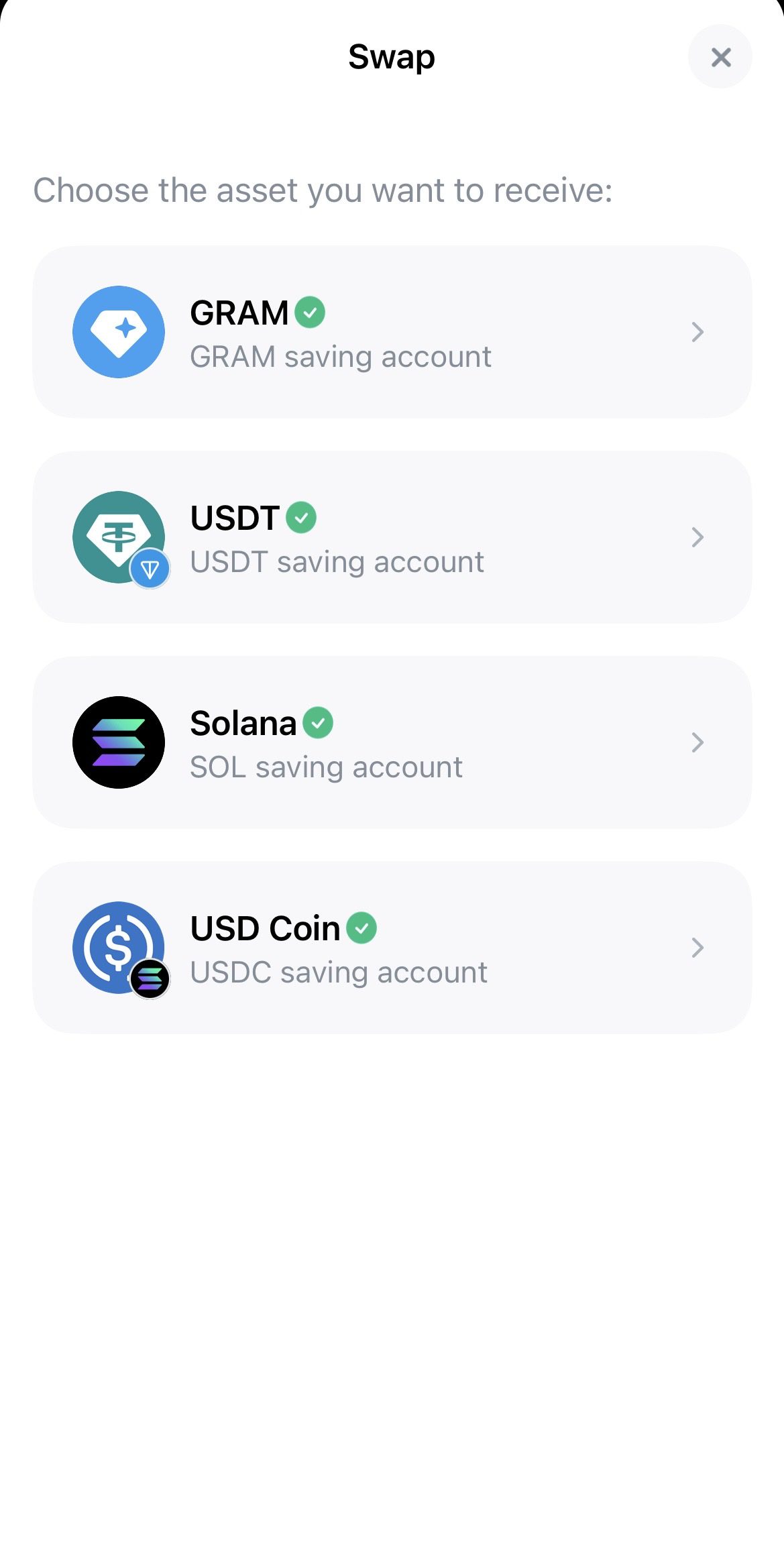
Task: Tap the black Solana logo icon
Action: pyautogui.click(x=119, y=742)
